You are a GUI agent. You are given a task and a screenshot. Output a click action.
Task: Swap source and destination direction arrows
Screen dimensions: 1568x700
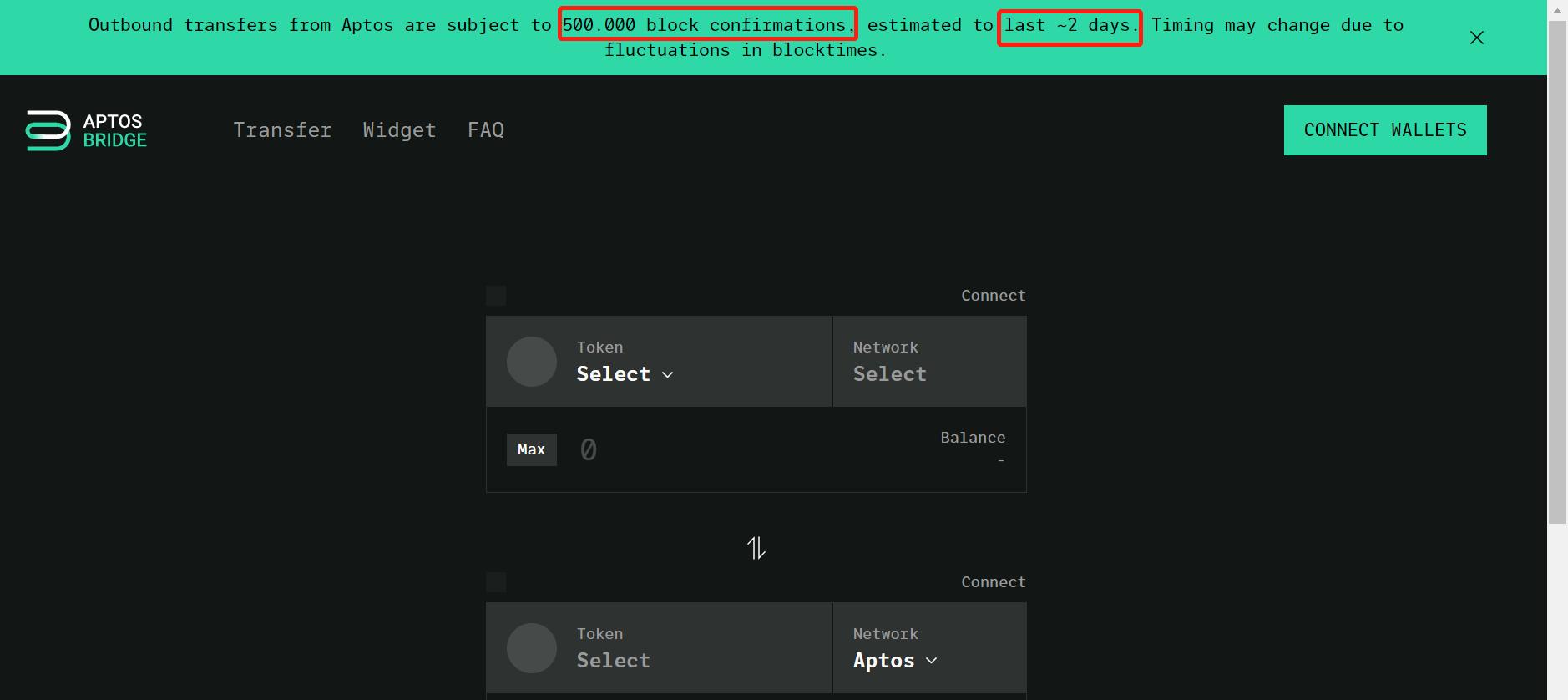click(756, 548)
